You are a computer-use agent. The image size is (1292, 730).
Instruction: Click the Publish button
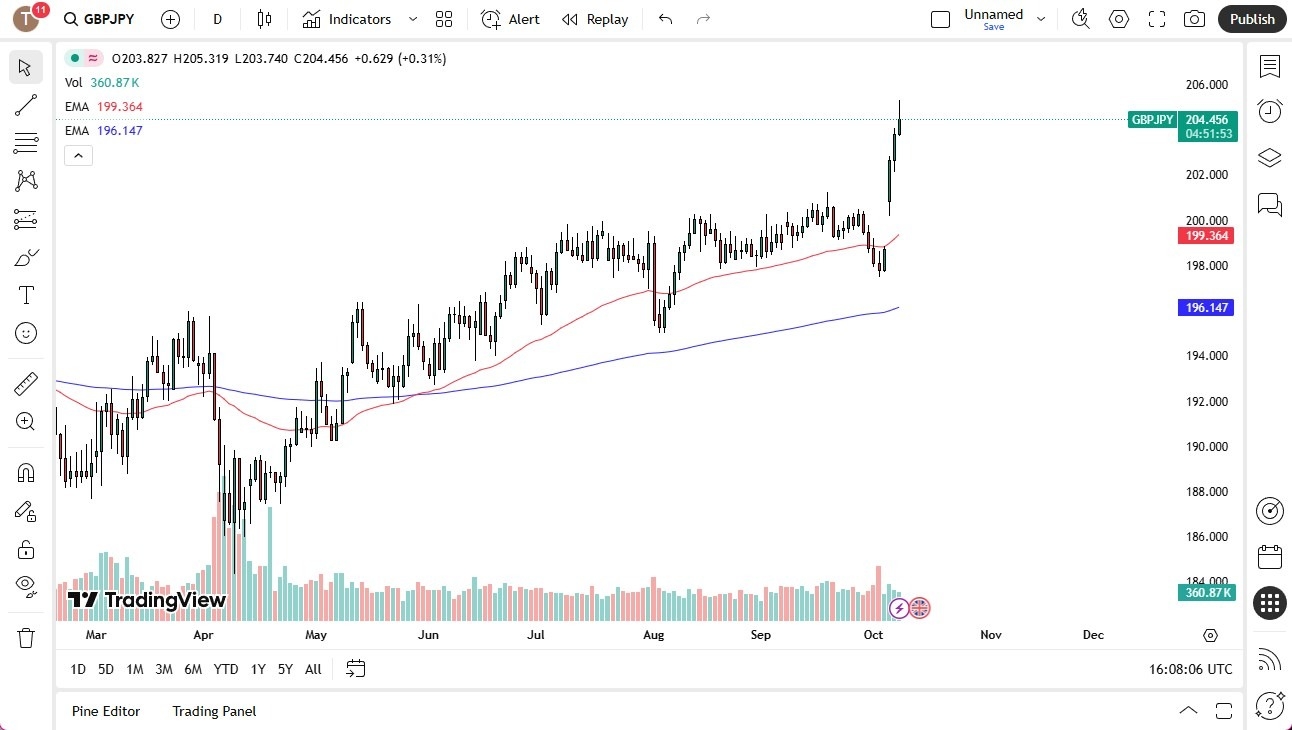click(x=1251, y=19)
